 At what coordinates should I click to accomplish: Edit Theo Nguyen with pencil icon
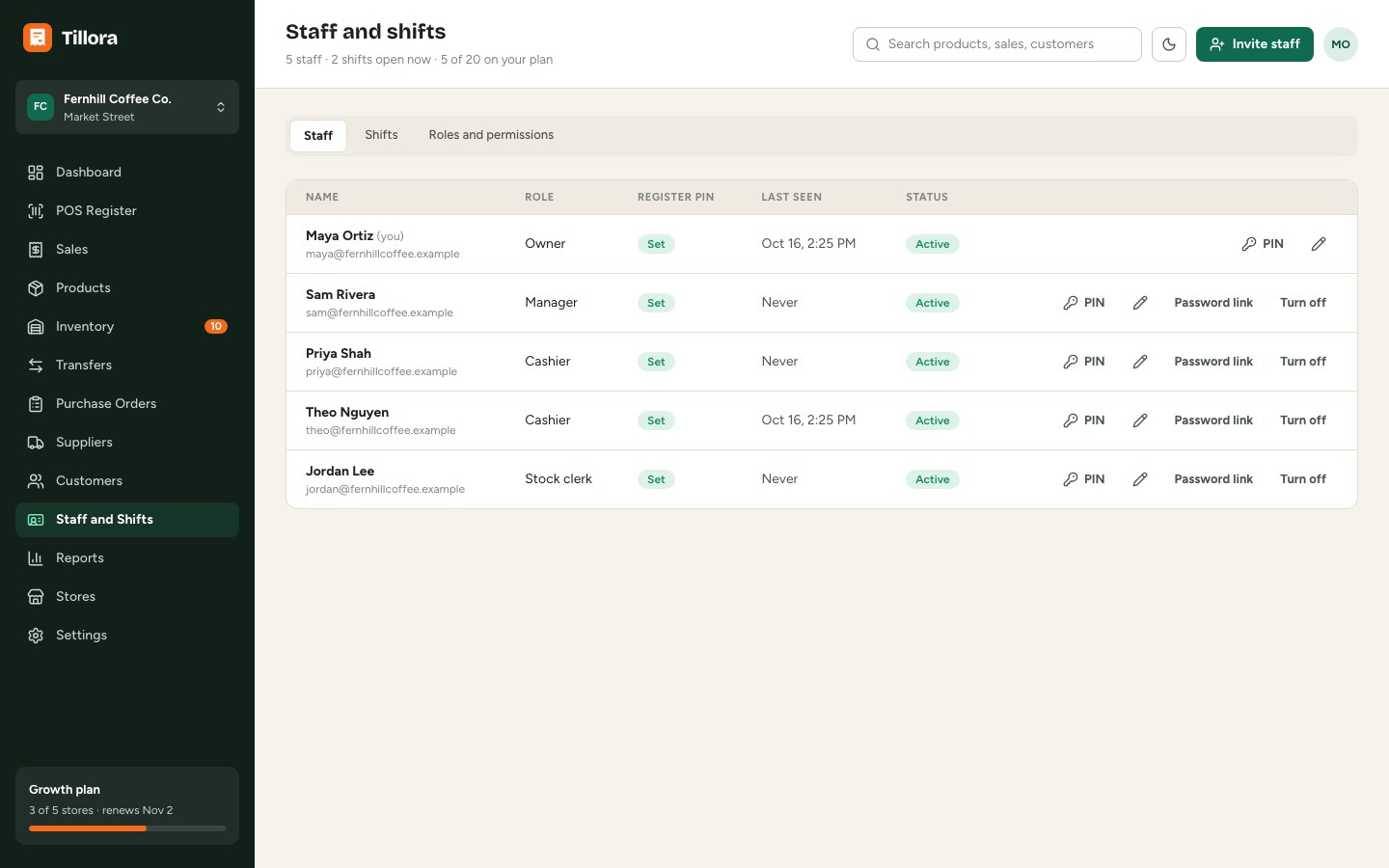1140,420
